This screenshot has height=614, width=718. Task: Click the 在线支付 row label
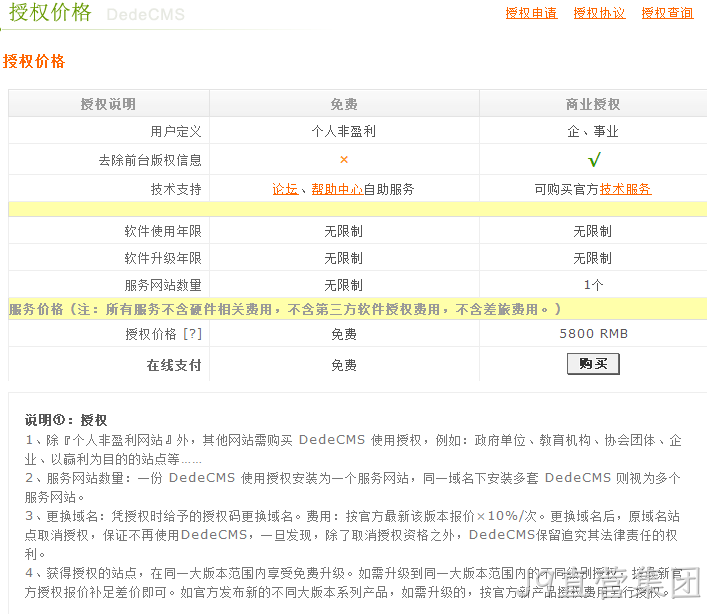[x=174, y=365]
